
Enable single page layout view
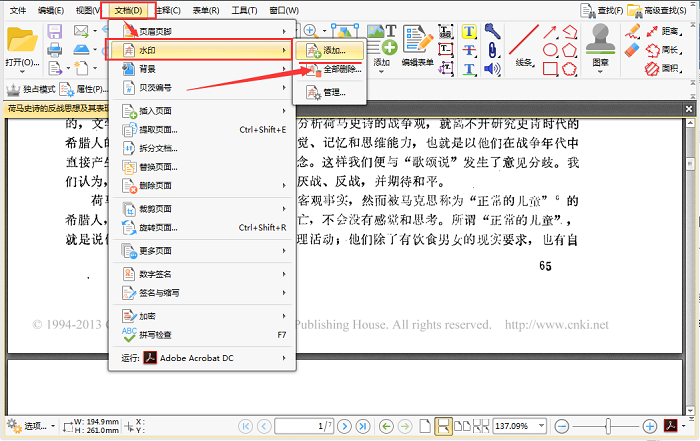click(425, 426)
